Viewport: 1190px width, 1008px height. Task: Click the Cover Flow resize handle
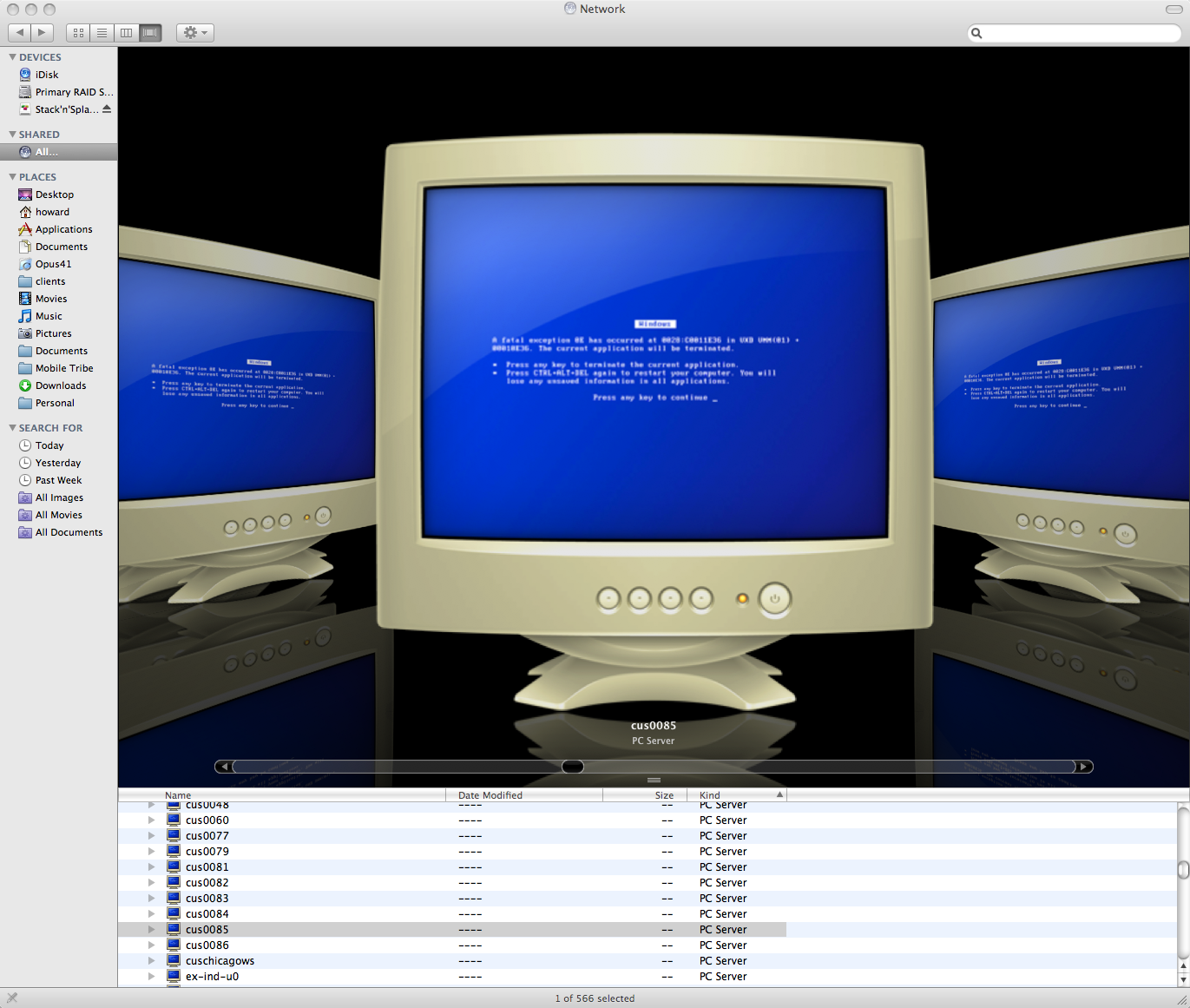654,780
